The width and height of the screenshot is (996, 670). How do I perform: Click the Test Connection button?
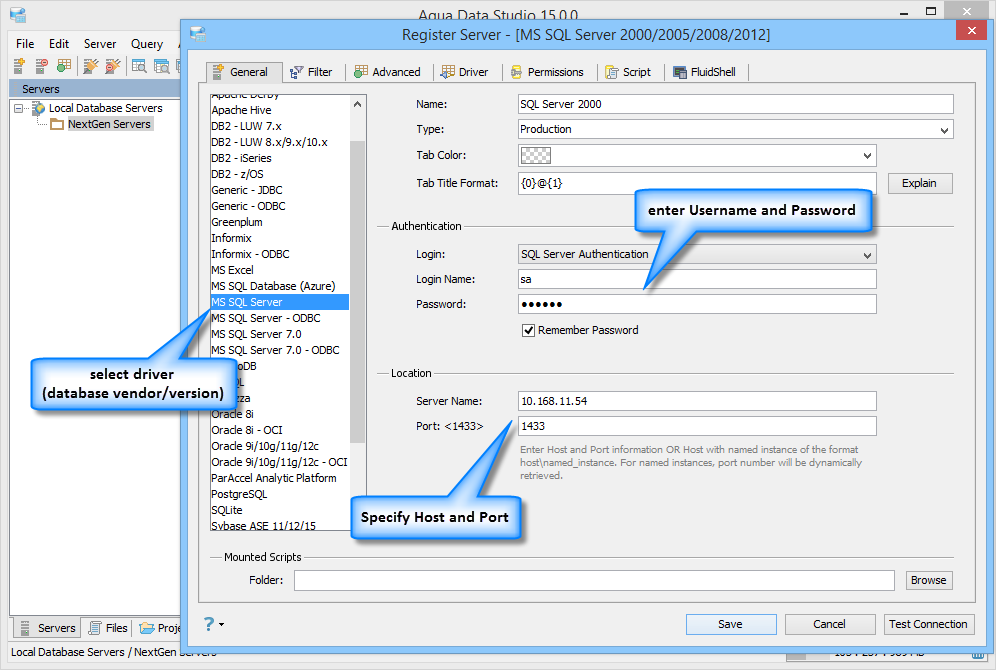pos(928,624)
